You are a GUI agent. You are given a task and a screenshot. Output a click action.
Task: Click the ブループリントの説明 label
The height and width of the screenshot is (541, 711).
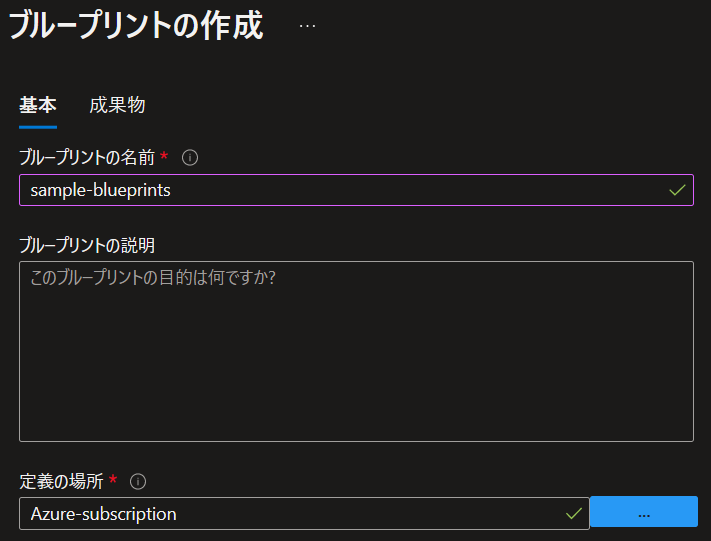pos(87,245)
